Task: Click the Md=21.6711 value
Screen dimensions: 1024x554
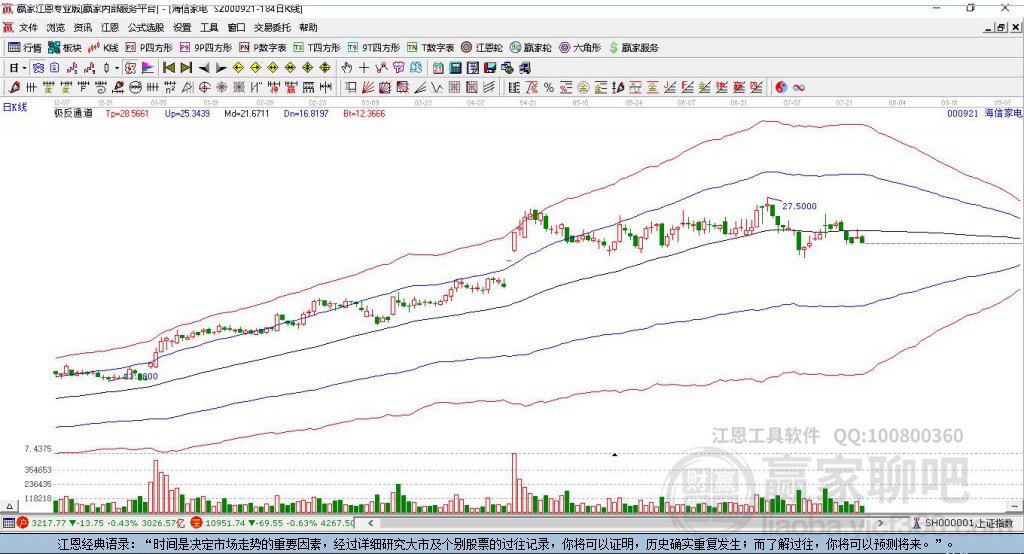Action: click(x=247, y=113)
